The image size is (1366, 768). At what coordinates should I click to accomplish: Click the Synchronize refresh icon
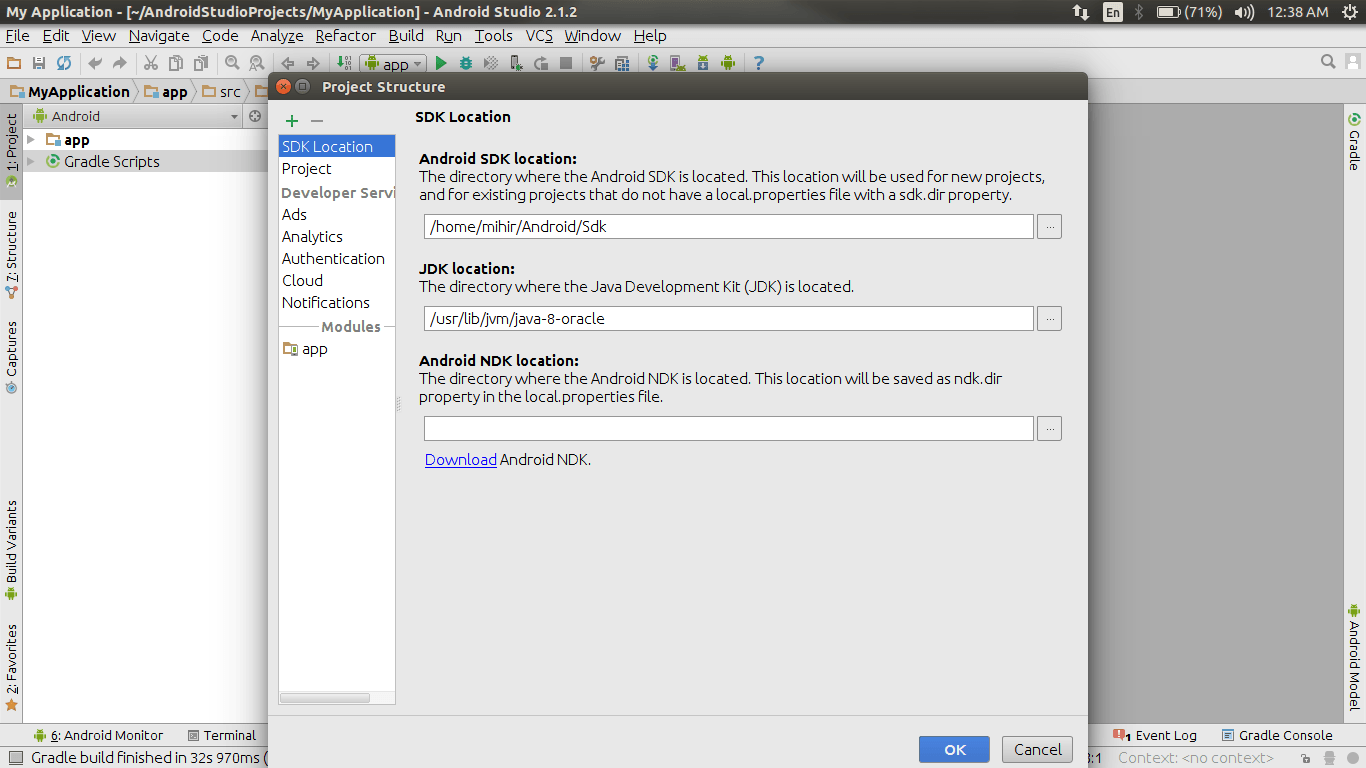[x=64, y=63]
